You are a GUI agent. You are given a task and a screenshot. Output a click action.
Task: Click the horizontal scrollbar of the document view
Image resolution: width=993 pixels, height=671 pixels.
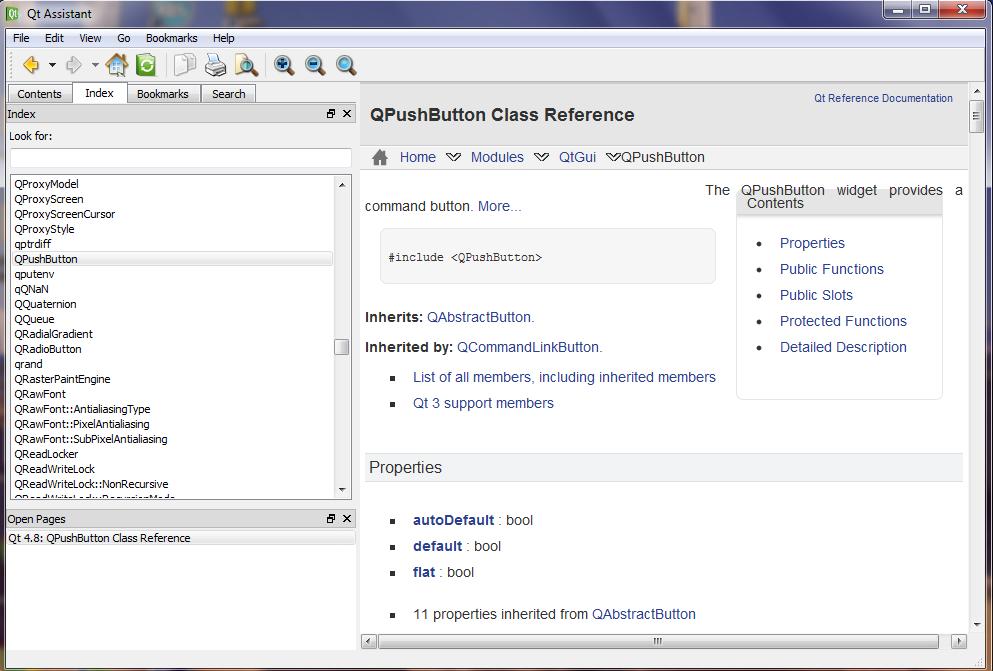(658, 641)
